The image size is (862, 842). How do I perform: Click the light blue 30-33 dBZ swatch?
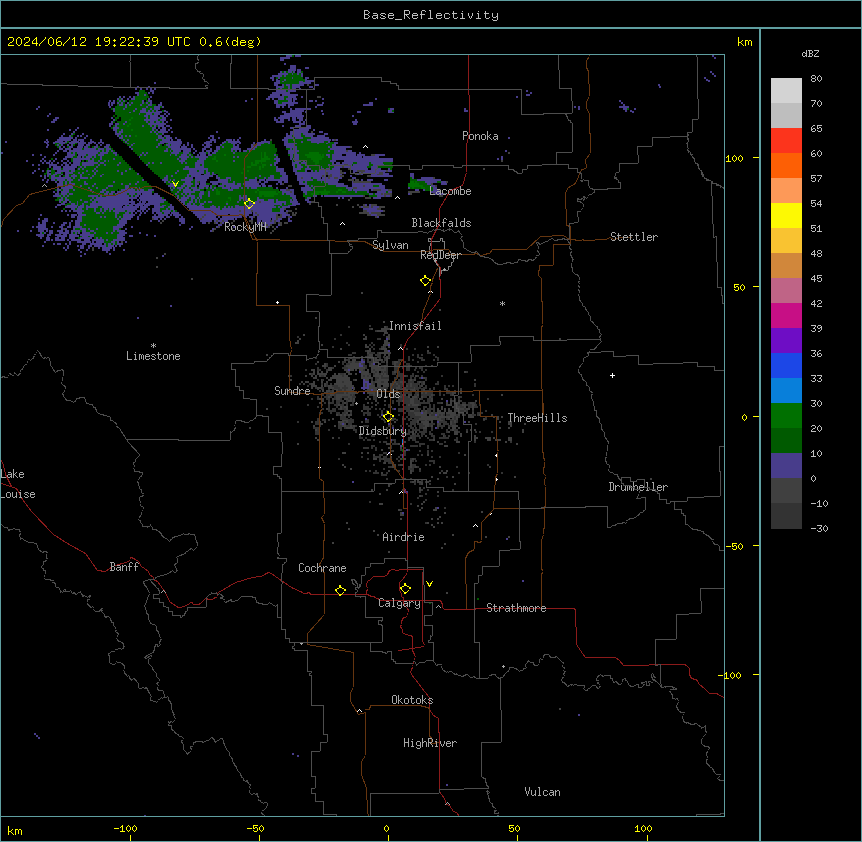[x=786, y=390]
